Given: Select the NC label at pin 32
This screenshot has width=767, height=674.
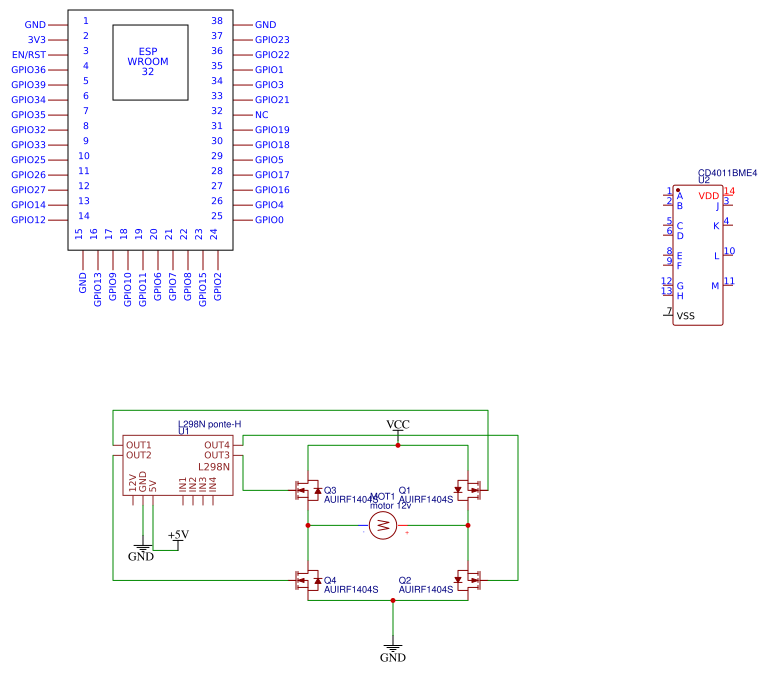Looking at the screenshot, I should point(261,115).
